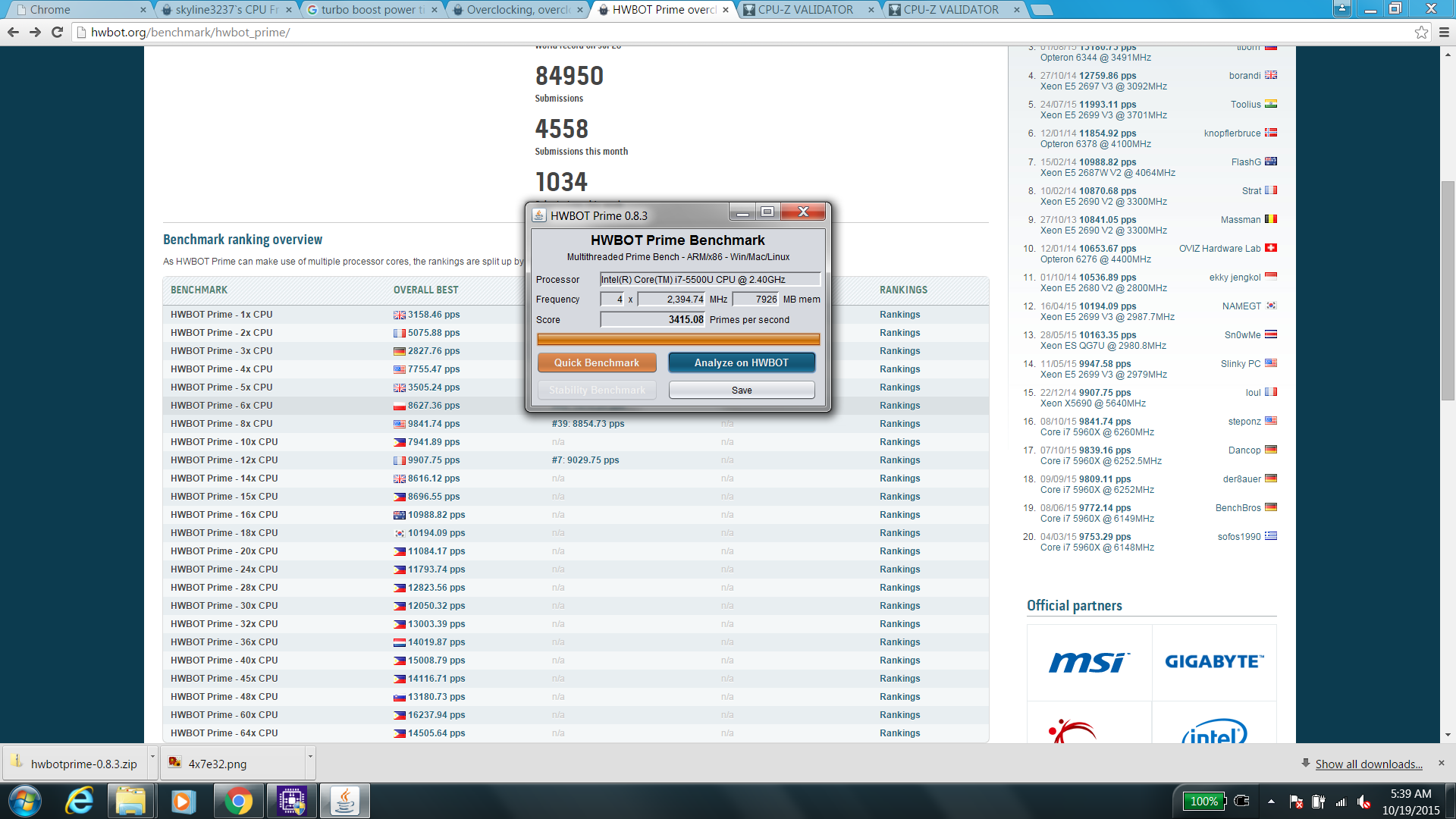Go back to the previous page

(13, 32)
